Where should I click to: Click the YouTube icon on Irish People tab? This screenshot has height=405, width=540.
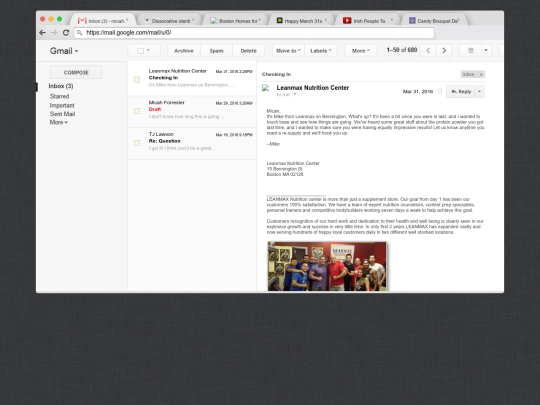click(347, 21)
